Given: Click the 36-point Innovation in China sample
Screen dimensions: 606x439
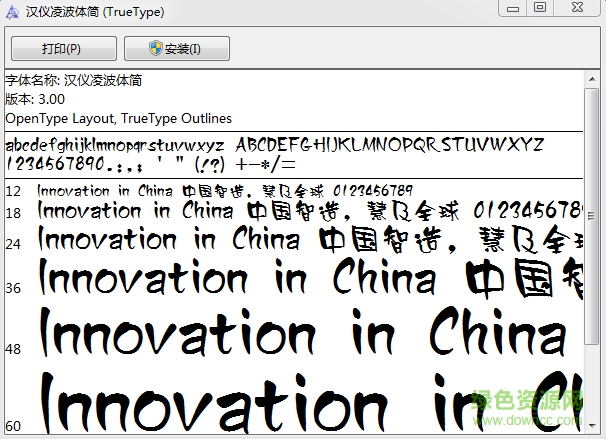Looking at the screenshot, I should [311, 277].
